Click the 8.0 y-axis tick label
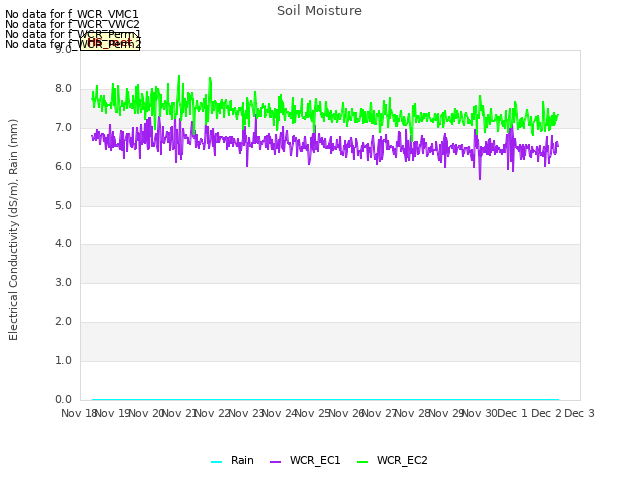The height and width of the screenshot is (480, 640). (x=63, y=89)
